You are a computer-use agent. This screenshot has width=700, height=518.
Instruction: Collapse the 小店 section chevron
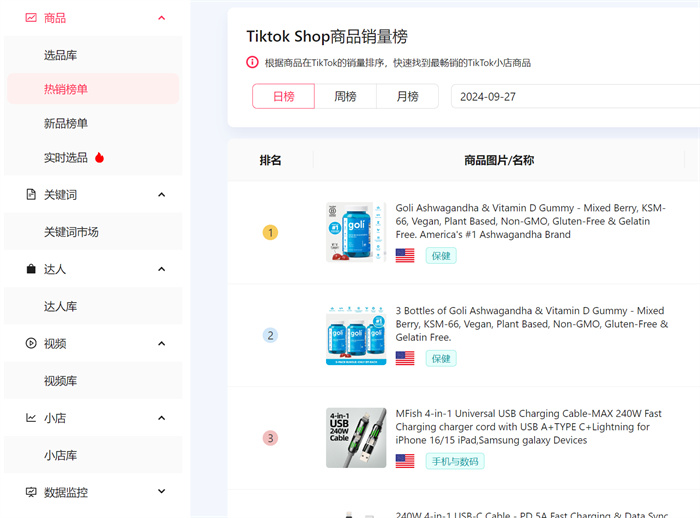click(162, 418)
